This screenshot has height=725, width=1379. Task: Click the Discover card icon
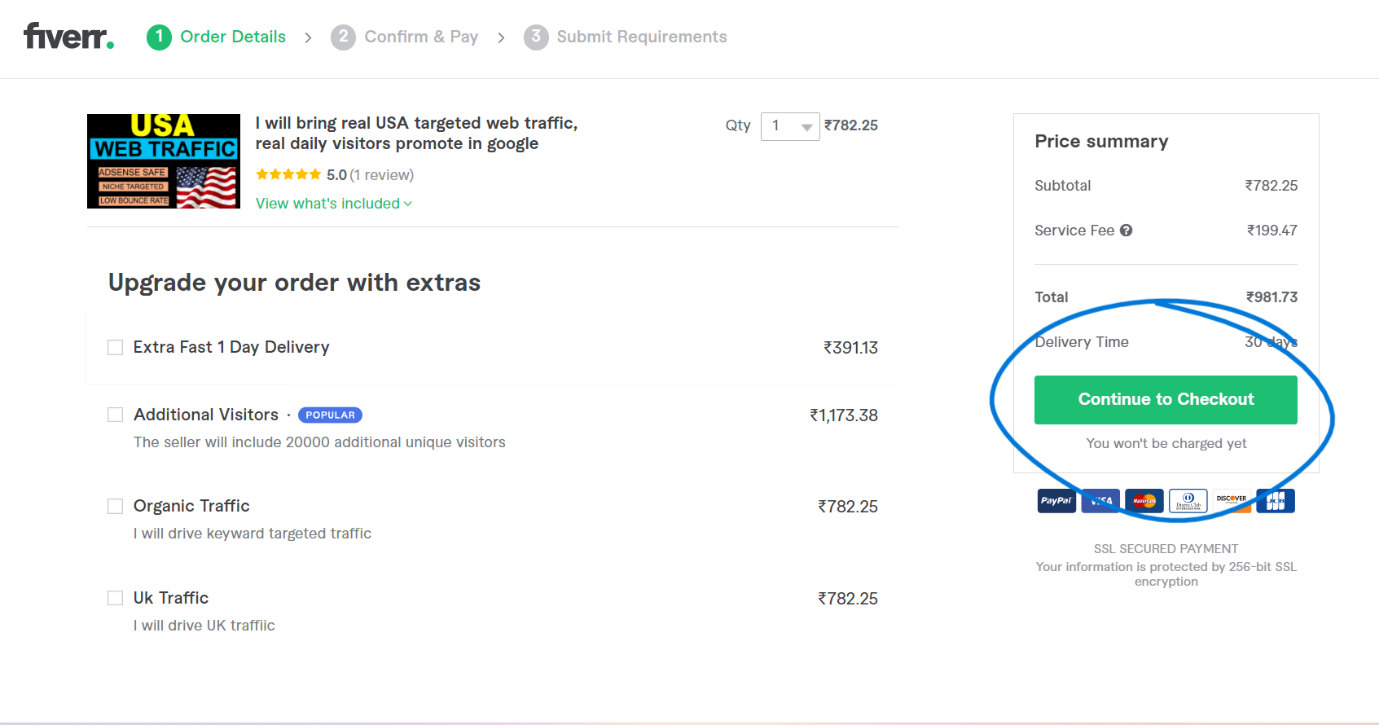(1231, 501)
